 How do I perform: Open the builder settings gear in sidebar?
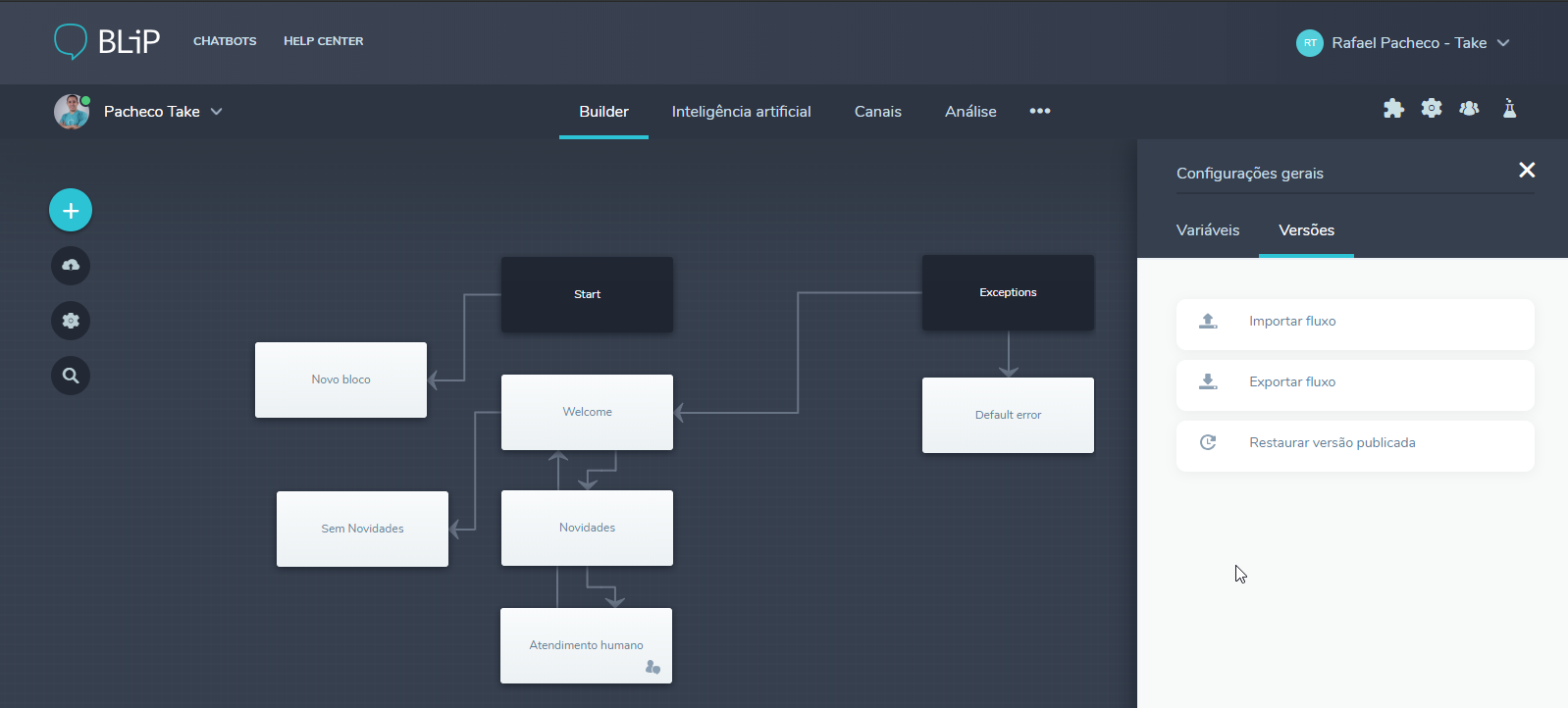71,321
